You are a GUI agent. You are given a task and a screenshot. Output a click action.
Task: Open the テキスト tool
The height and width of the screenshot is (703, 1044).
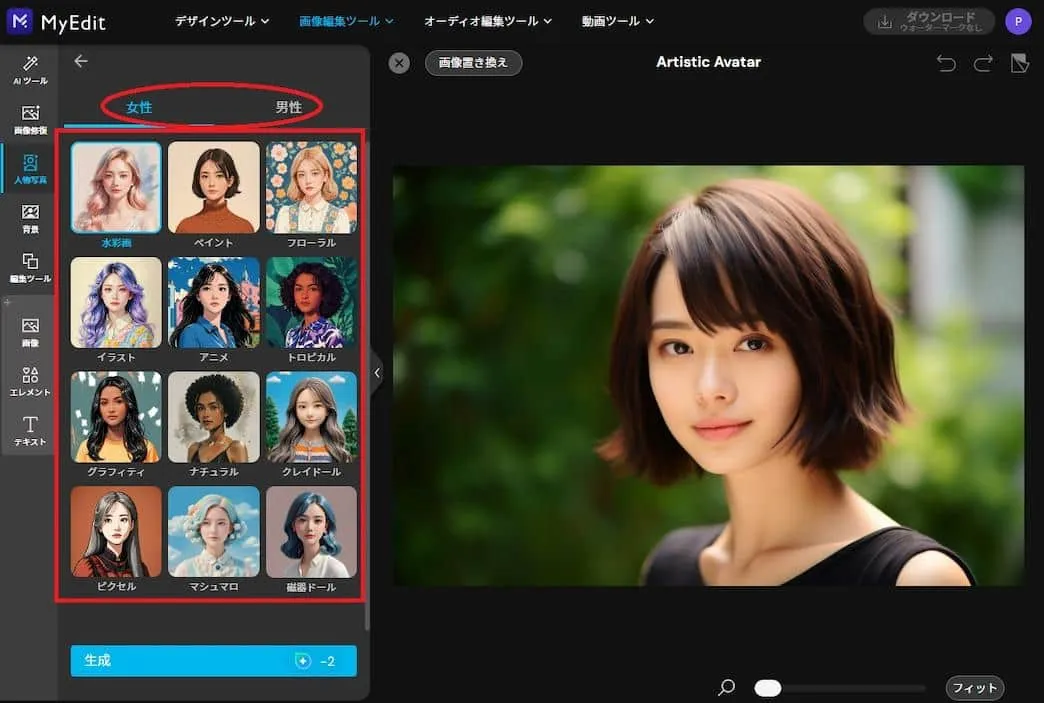click(x=29, y=428)
